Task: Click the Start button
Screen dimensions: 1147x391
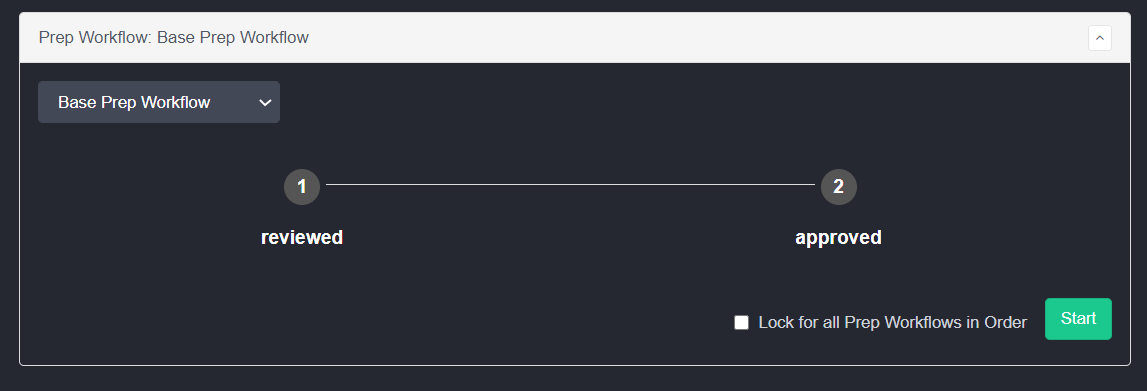Action: click(1078, 319)
